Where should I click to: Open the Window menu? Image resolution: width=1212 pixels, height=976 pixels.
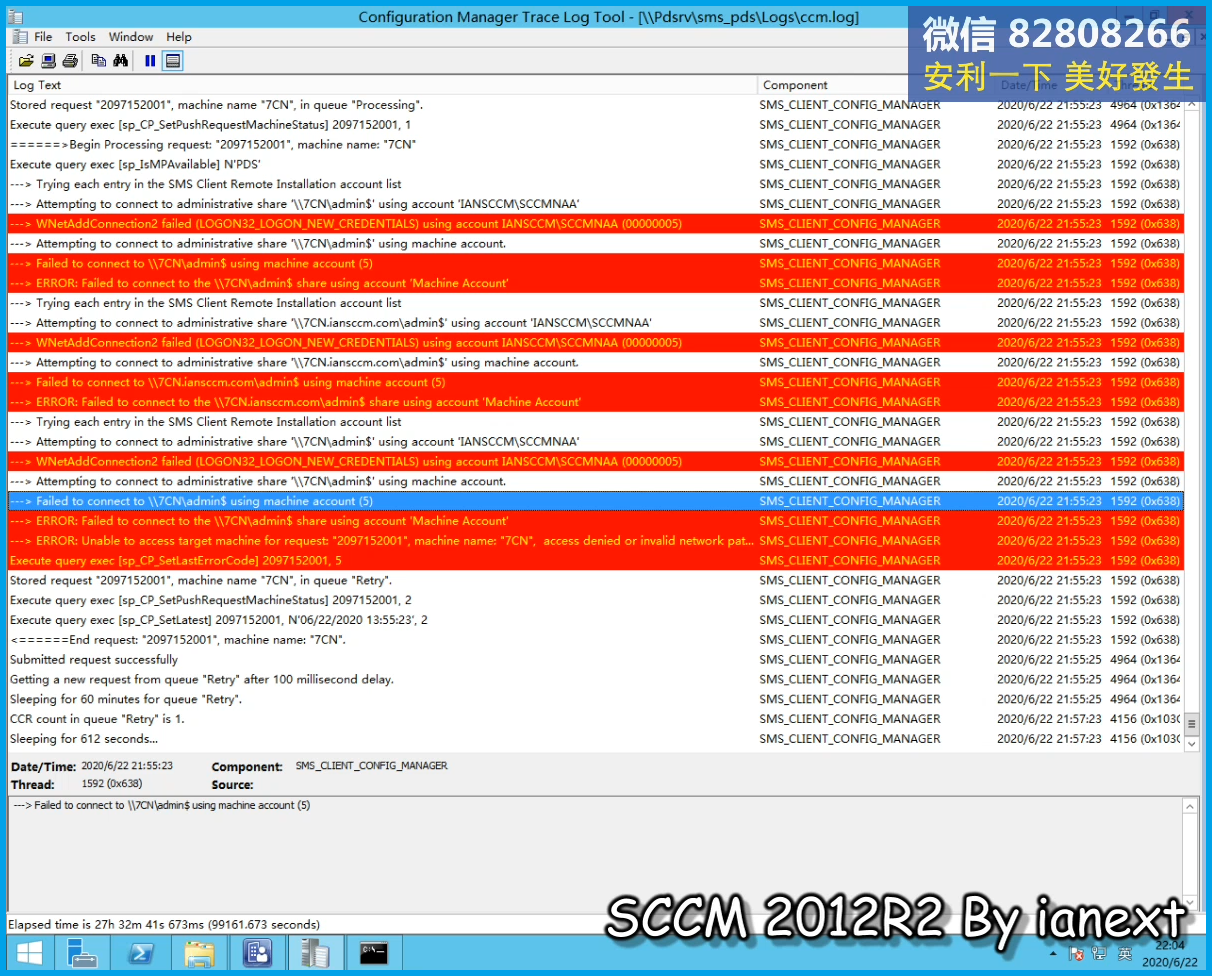pos(131,37)
